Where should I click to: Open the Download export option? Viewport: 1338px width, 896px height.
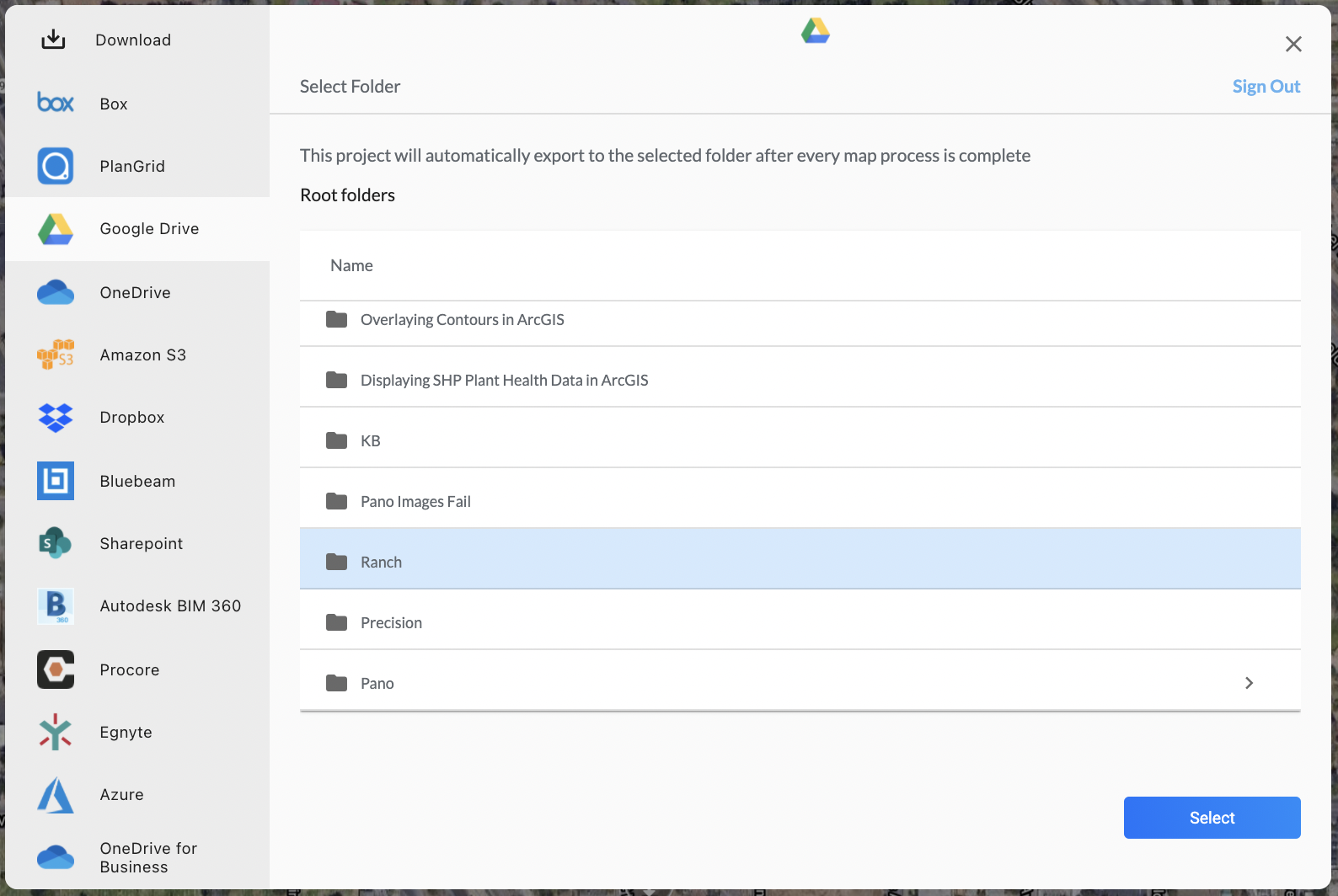pos(133,40)
